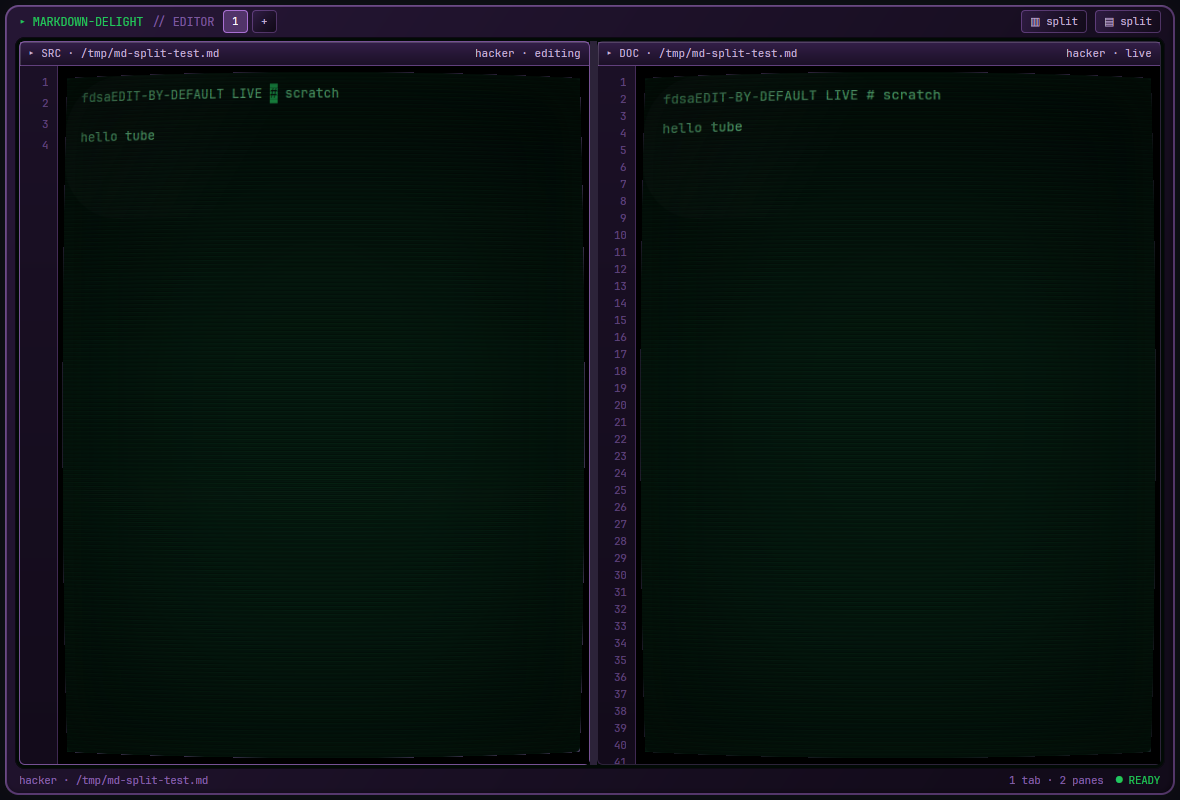Click line number 30 in DOC gutter
This screenshot has height=800, width=1180.
(x=620, y=576)
